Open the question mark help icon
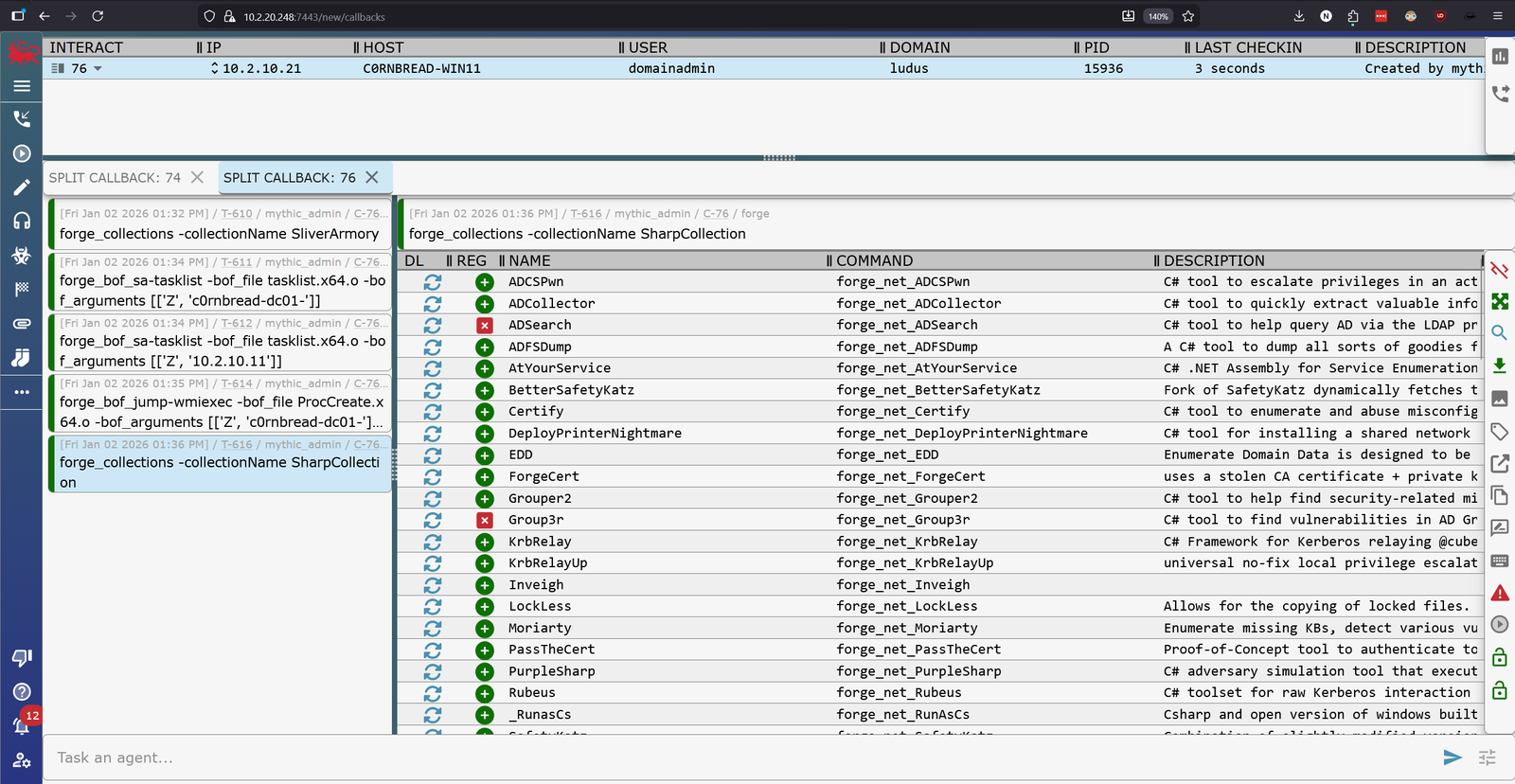 [22, 691]
